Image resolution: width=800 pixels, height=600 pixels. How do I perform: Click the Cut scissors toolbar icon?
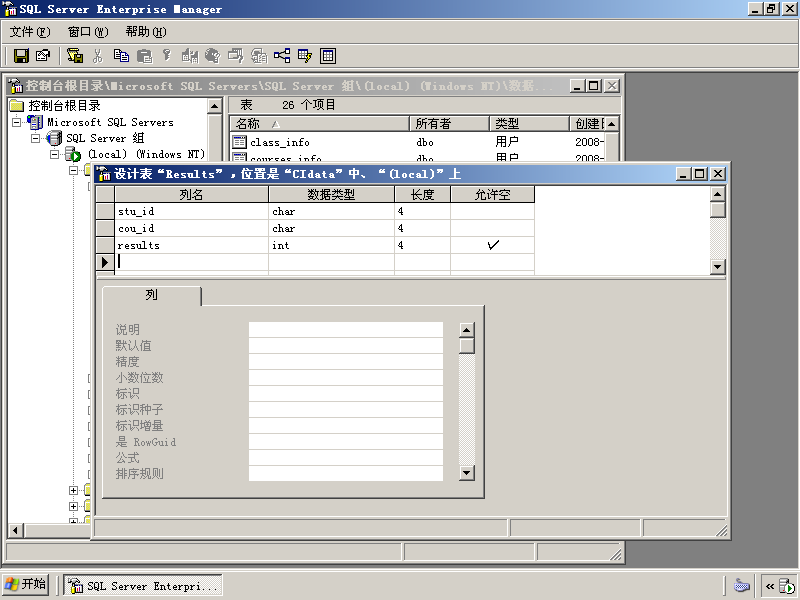(x=98, y=56)
